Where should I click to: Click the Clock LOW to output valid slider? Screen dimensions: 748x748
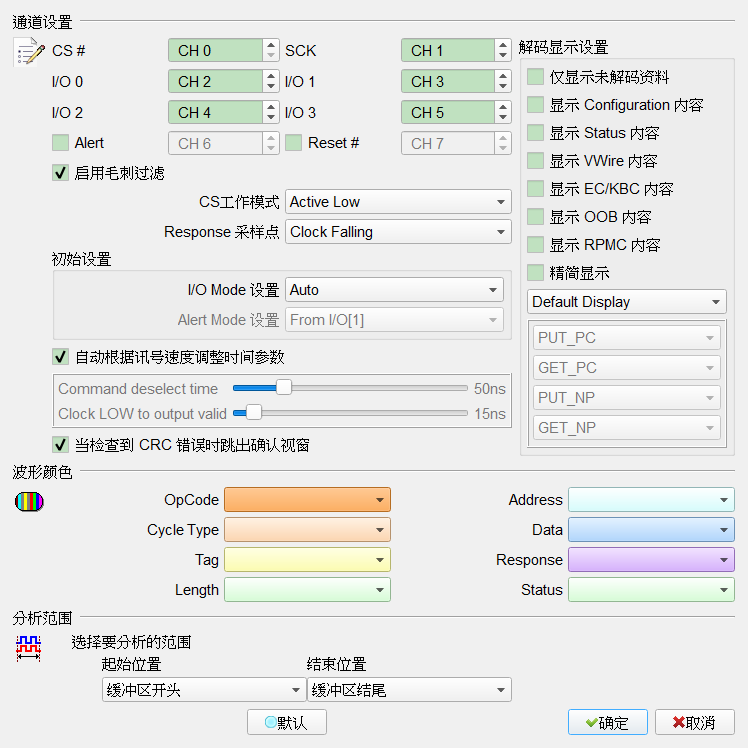350,413
